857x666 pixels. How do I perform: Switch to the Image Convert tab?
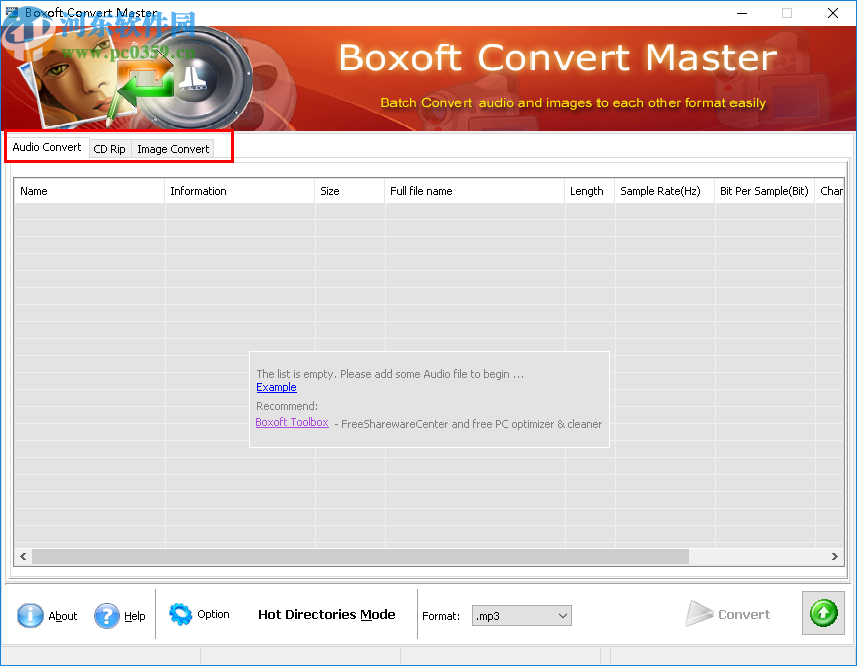click(172, 149)
